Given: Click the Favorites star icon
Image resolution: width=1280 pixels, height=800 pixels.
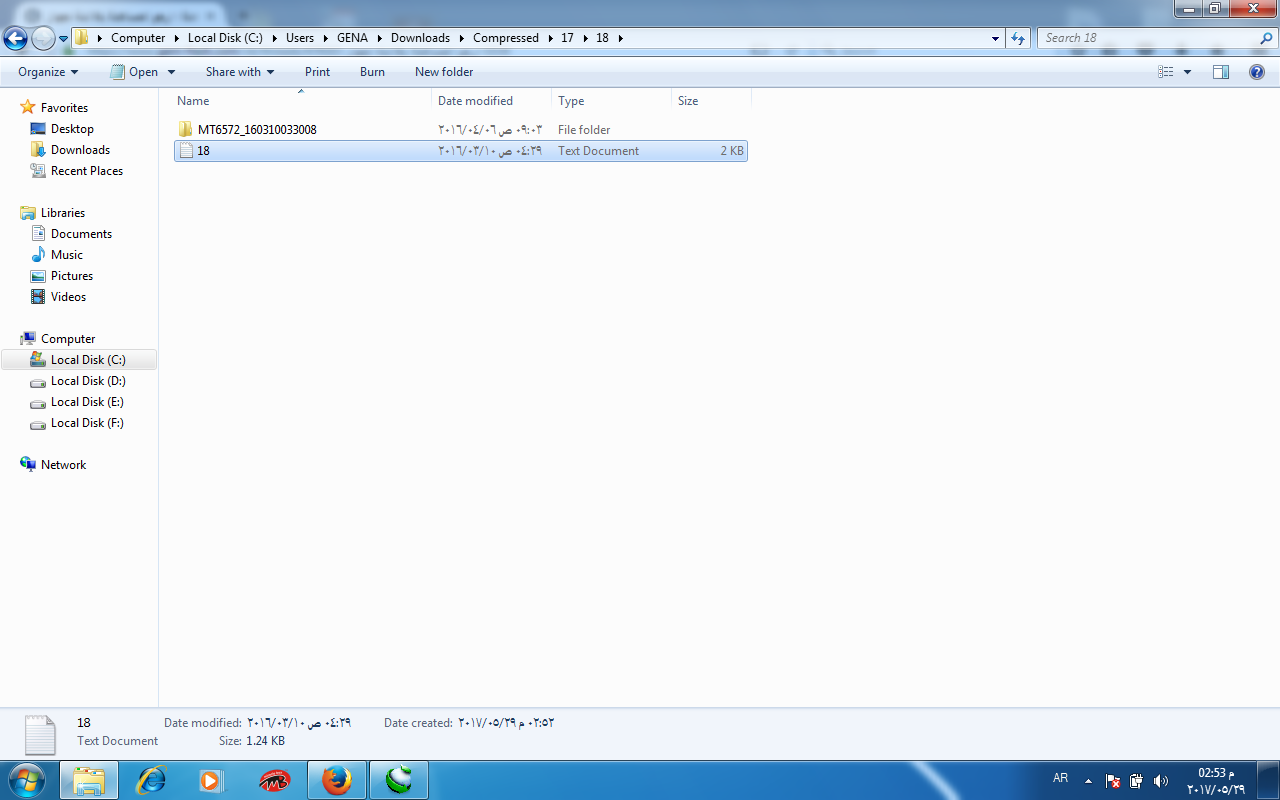Looking at the screenshot, I should pos(28,107).
